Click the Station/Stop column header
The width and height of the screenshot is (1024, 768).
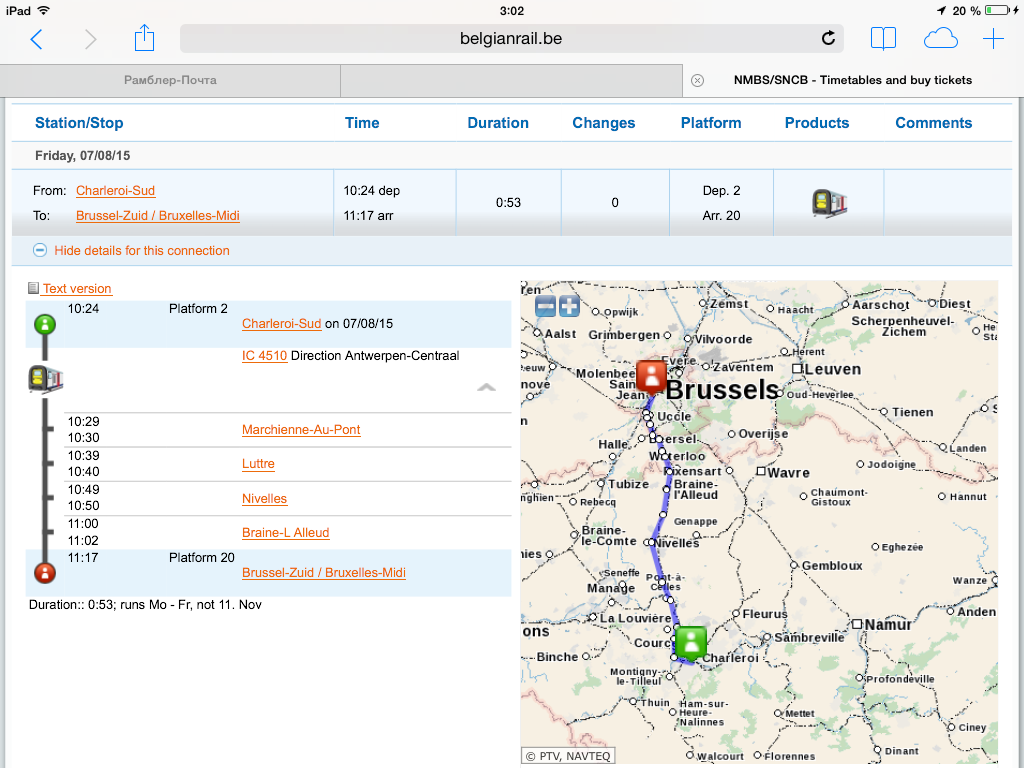pyautogui.click(x=79, y=123)
